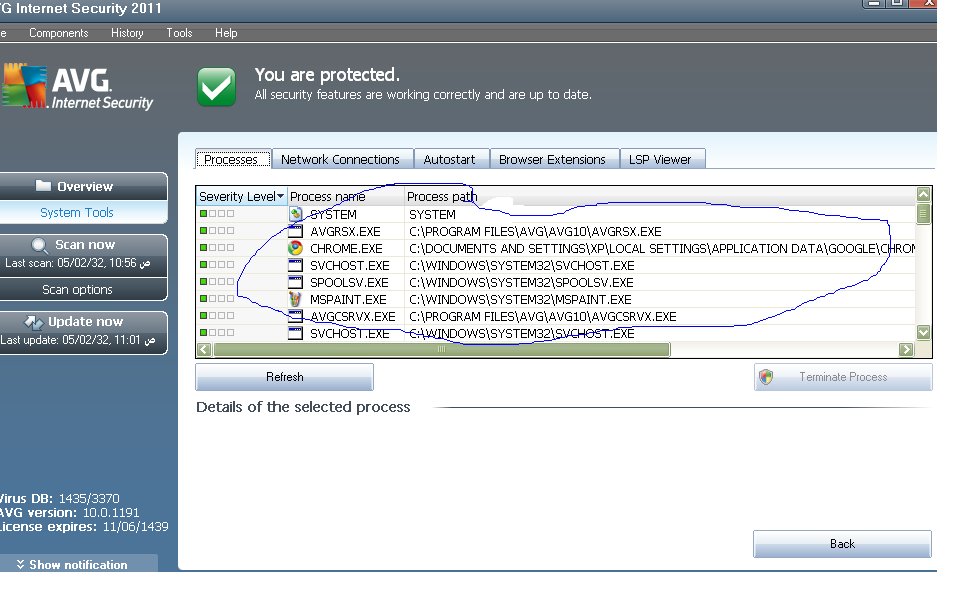The image size is (963, 614).
Task: Click the process list scroll down arrow
Action: pyautogui.click(x=923, y=332)
